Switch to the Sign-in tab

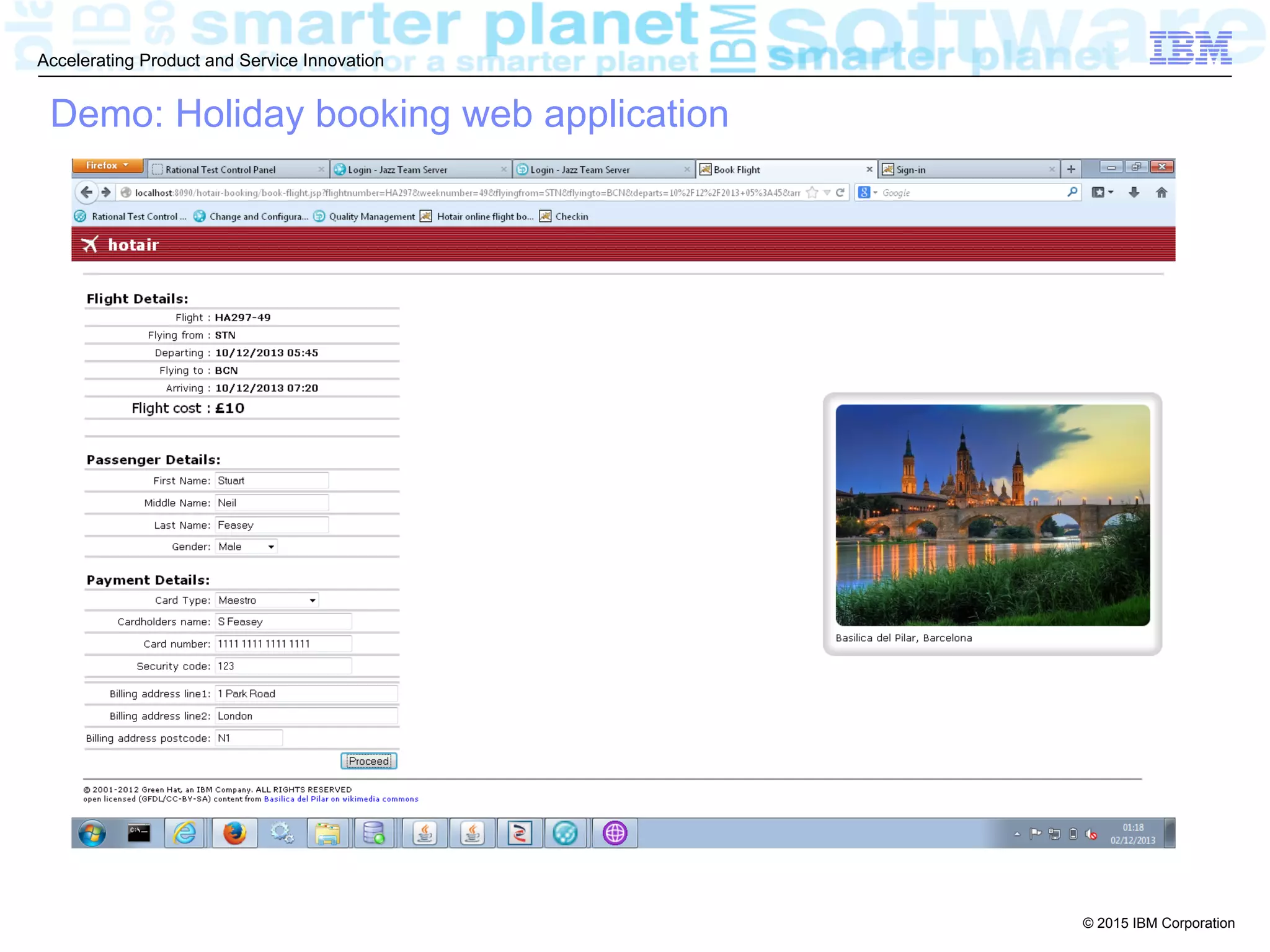point(969,169)
